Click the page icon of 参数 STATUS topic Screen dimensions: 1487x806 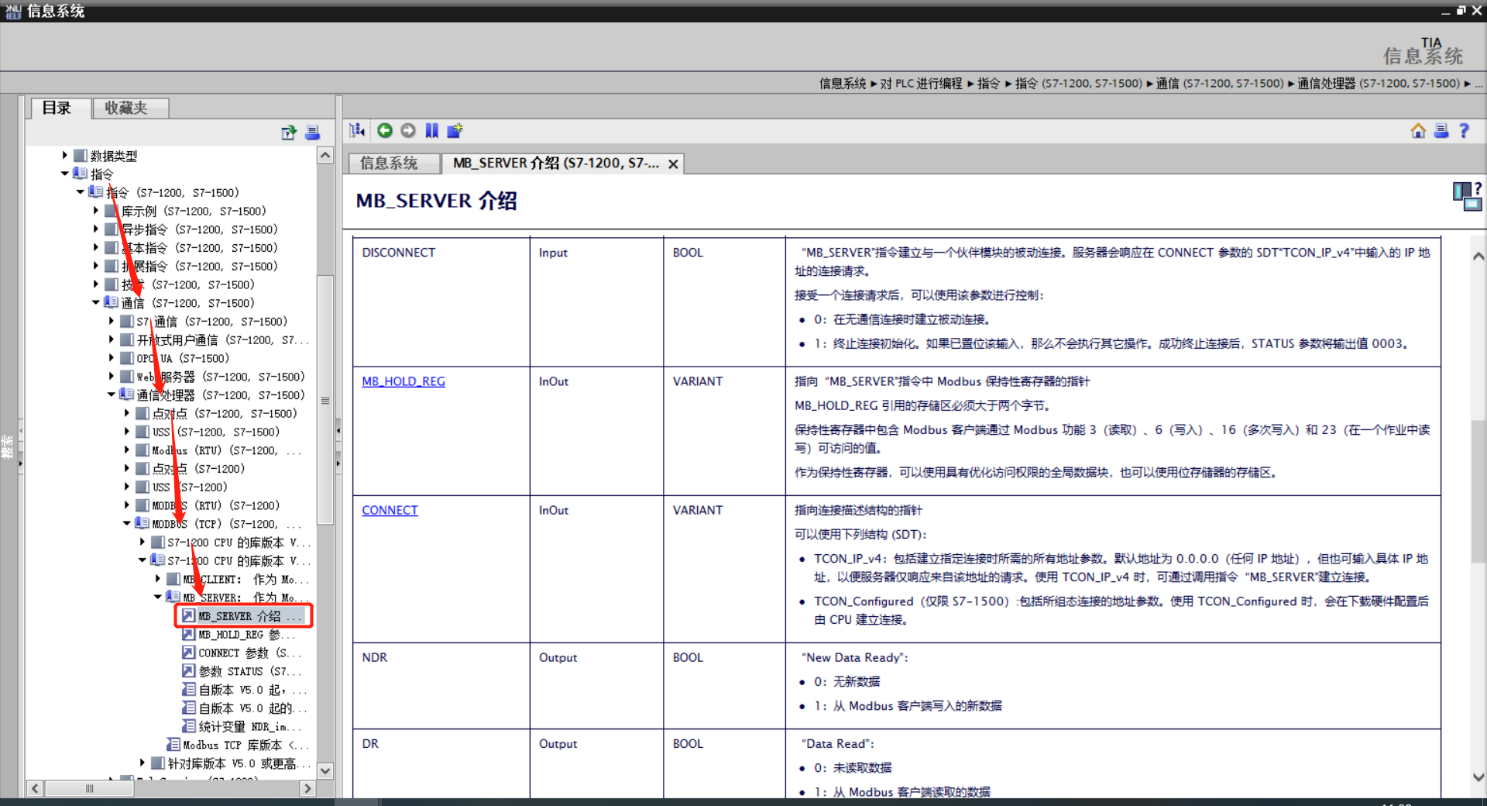[189, 671]
